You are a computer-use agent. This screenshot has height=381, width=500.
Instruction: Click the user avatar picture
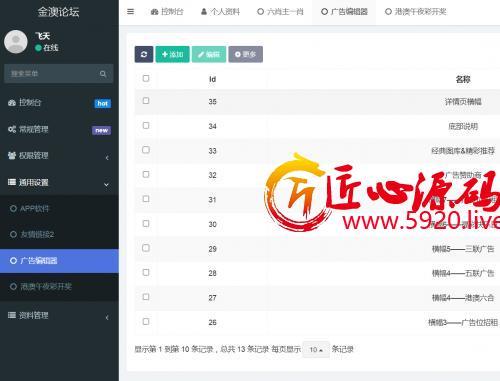15,42
